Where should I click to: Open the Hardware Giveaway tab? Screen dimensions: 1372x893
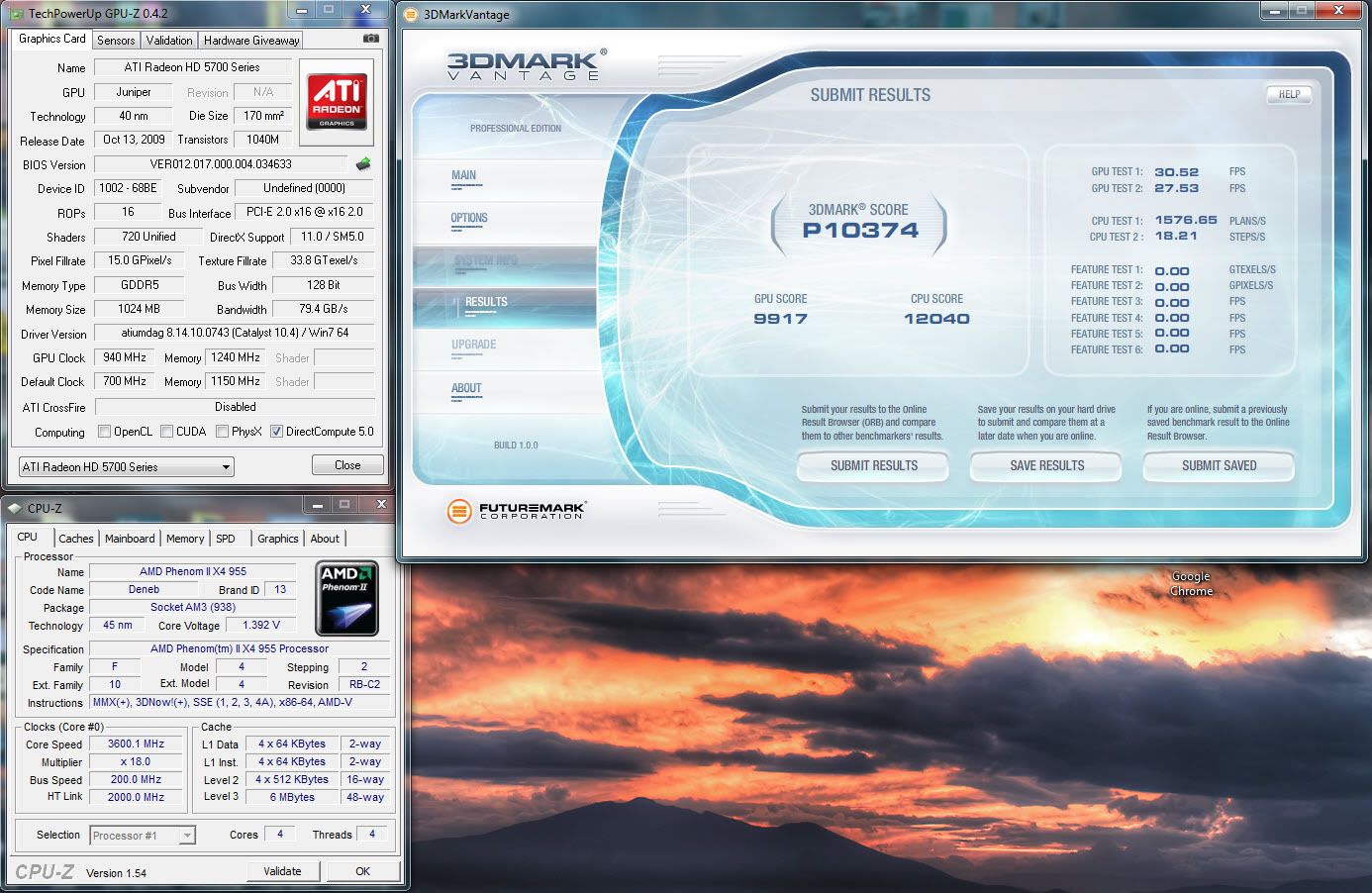click(x=251, y=41)
